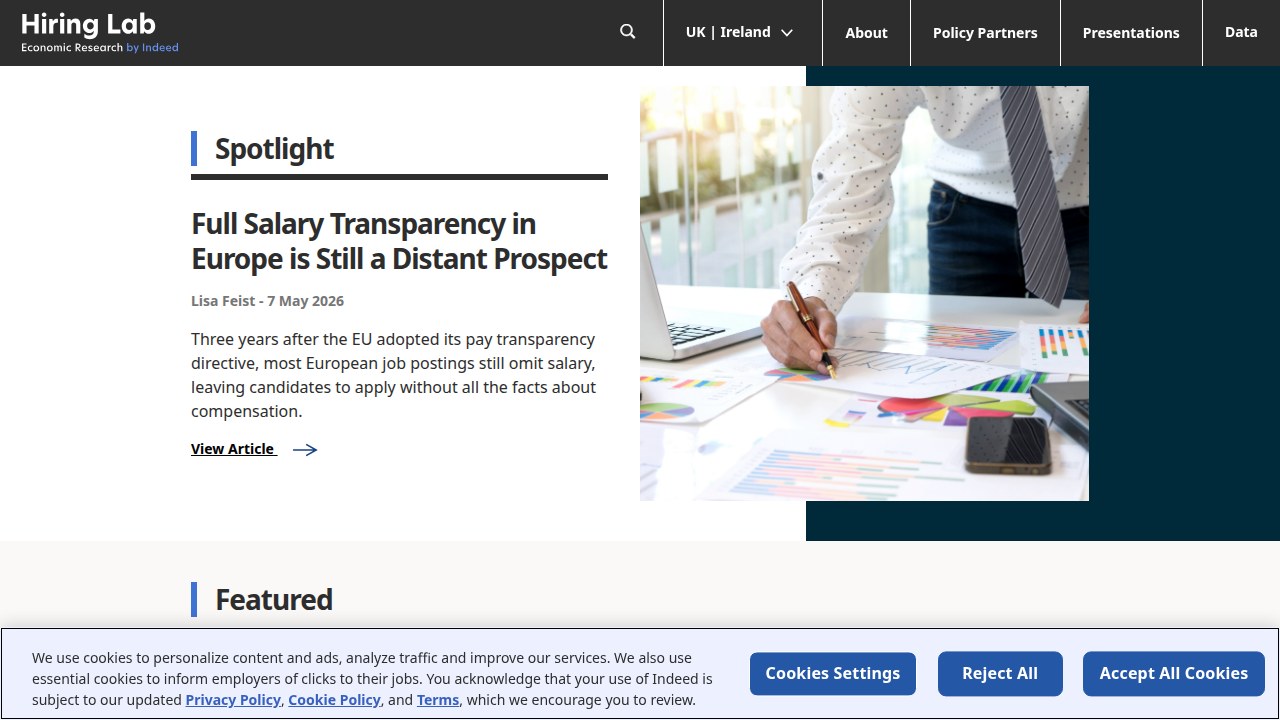Image resolution: width=1280 pixels, height=720 pixels.
Task: Click the Featured section heading
Action: click(274, 600)
